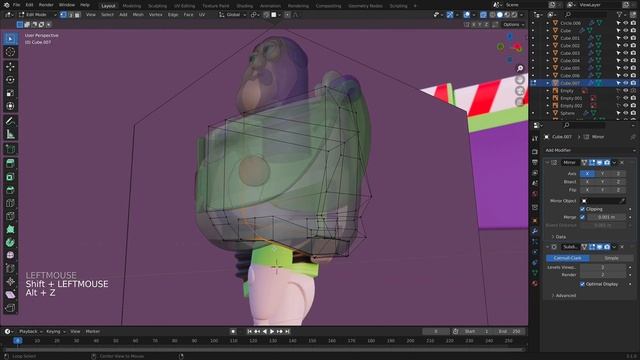This screenshot has width=640, height=360.
Task: Collapse the Mirror modifier panel
Action: 548,162
